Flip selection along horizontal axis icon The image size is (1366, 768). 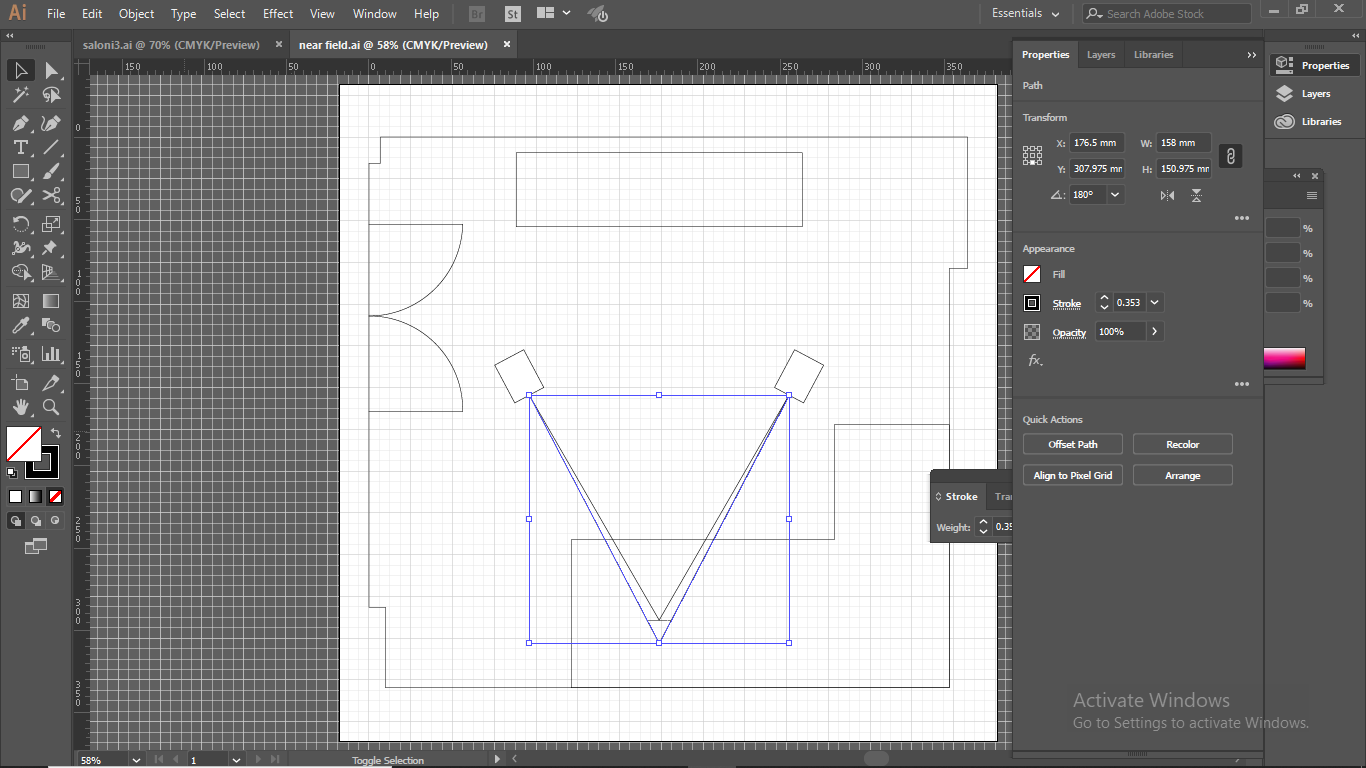[x=1167, y=195]
